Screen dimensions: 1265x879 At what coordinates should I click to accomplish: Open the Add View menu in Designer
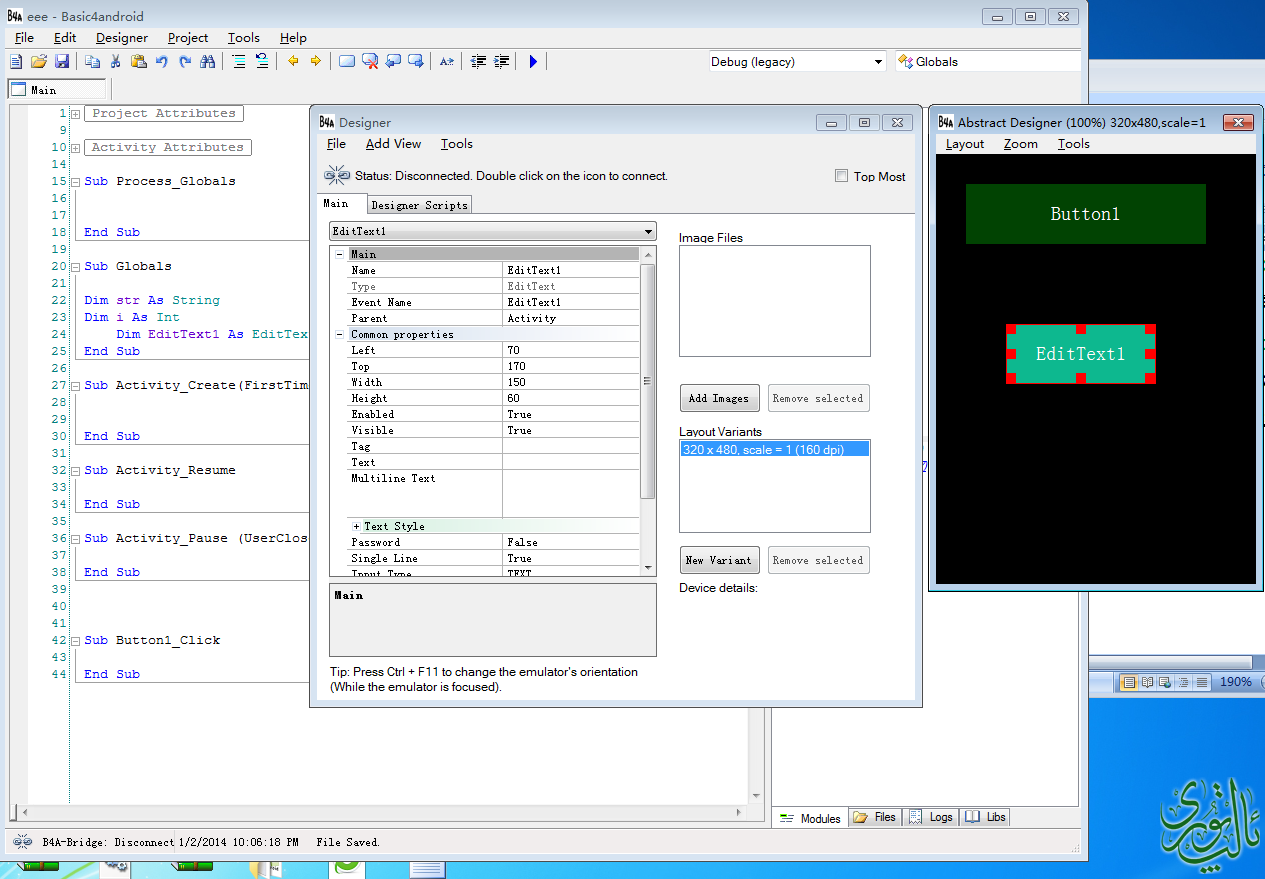click(x=393, y=144)
